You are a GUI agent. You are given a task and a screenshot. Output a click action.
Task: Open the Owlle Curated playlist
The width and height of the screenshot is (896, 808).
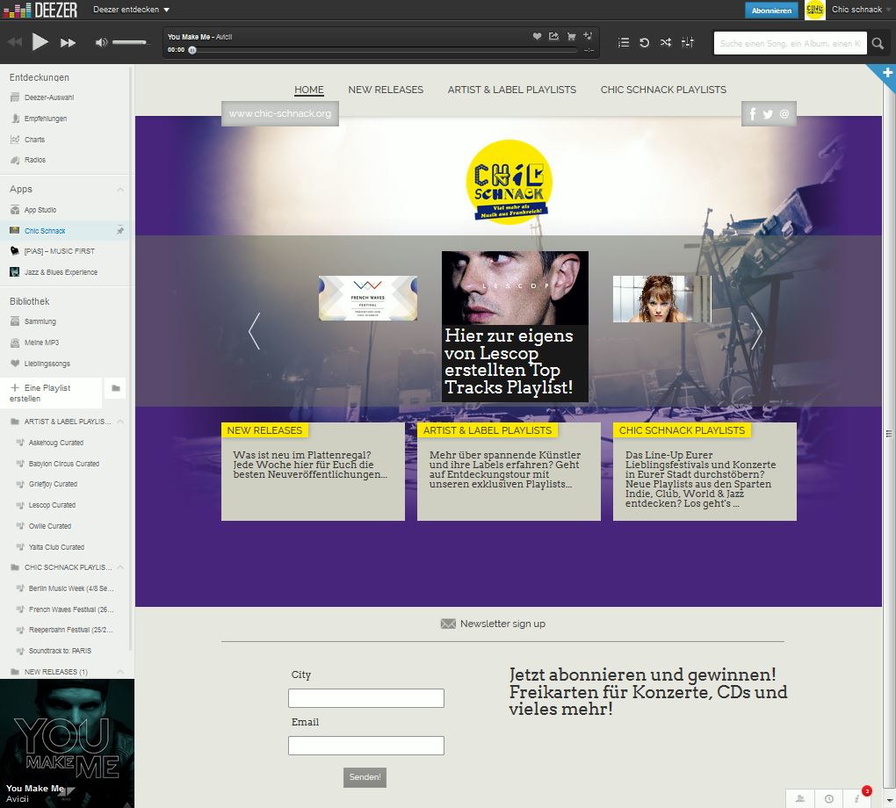[x=50, y=526]
